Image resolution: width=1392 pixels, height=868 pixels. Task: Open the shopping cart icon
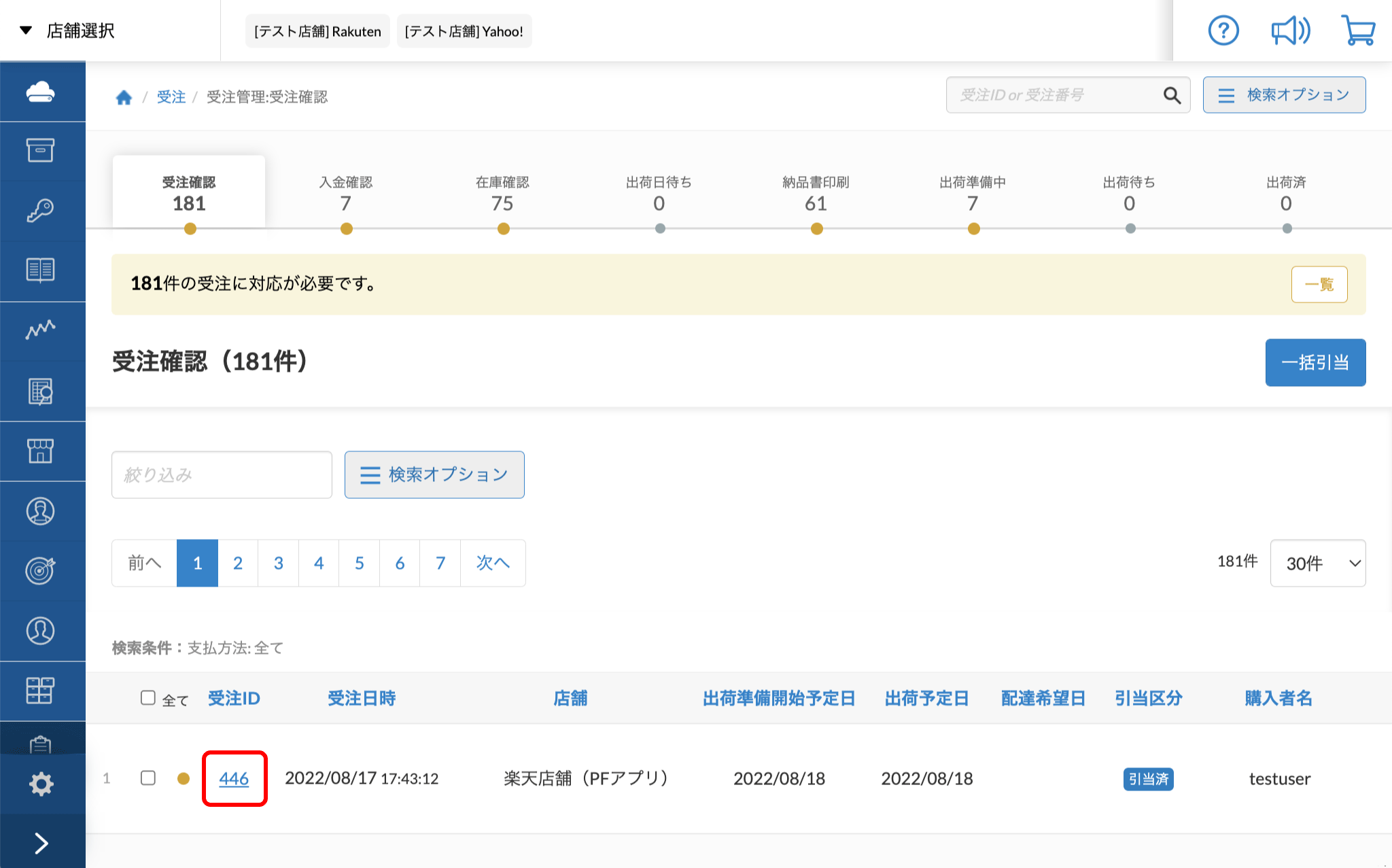1358,31
